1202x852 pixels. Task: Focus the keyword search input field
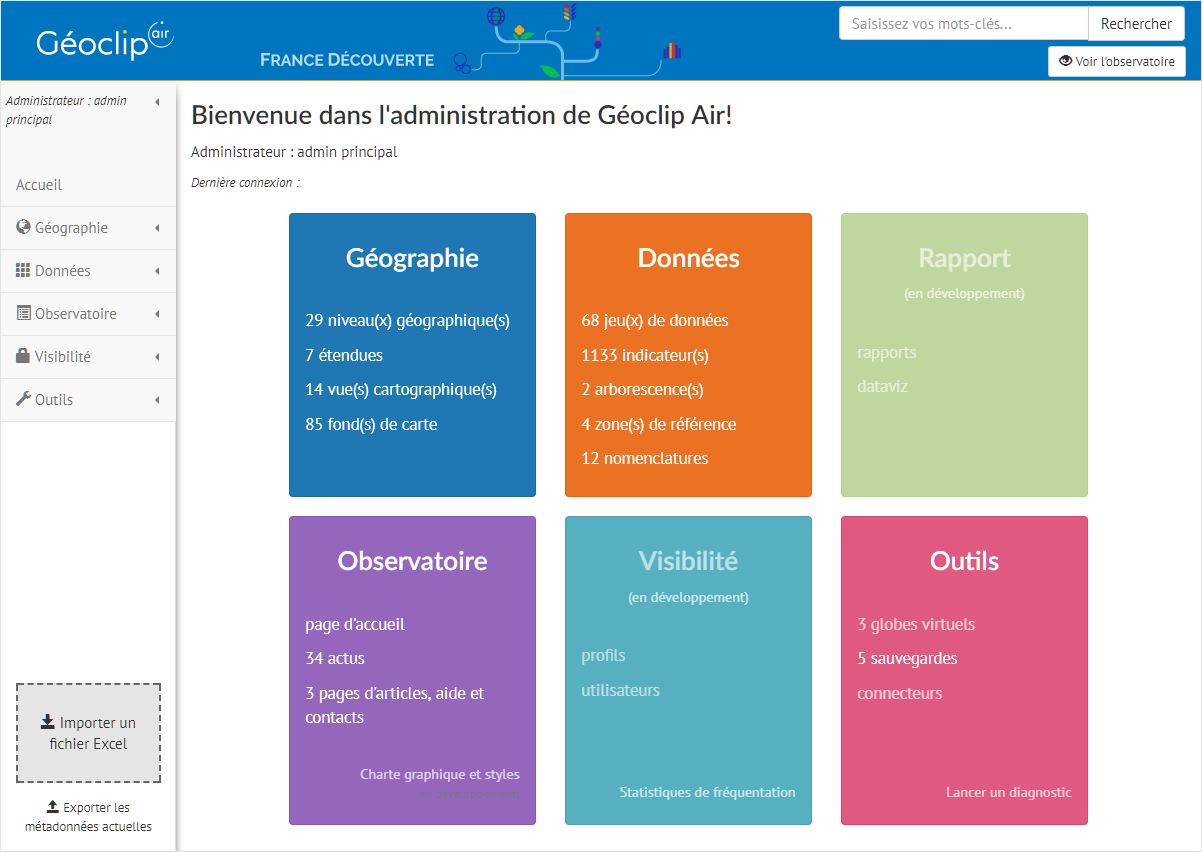(x=963, y=24)
